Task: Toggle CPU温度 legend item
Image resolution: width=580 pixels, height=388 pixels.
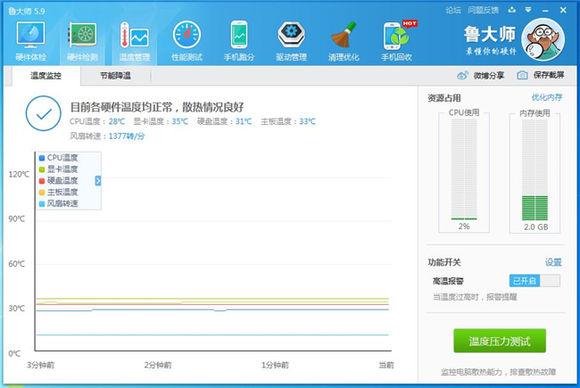Action: click(x=58, y=158)
